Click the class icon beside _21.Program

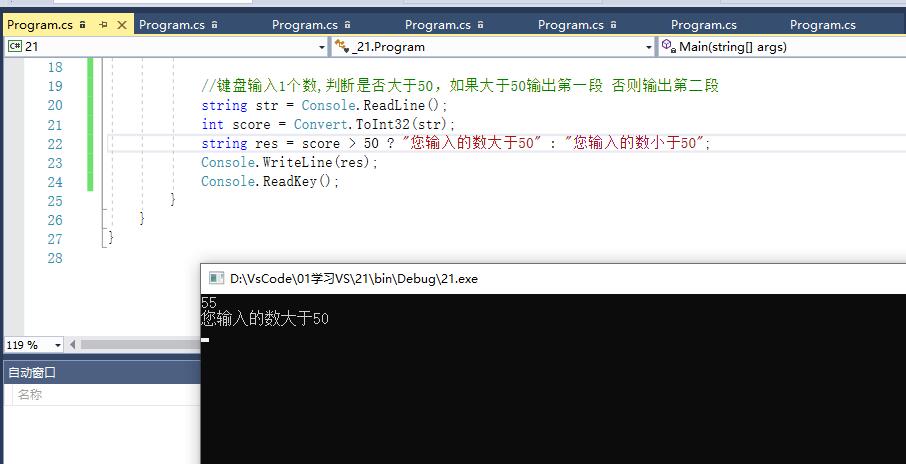[341, 46]
